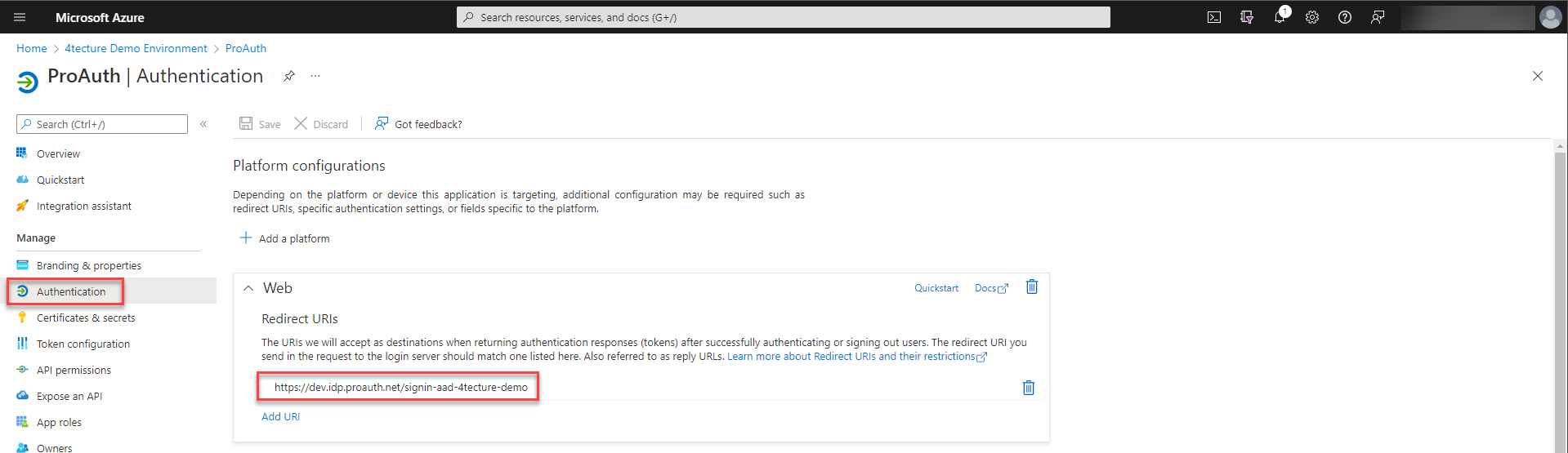This screenshot has width=1568, height=453.
Task: Open the Directories and subscriptions filter
Action: pos(1247,17)
